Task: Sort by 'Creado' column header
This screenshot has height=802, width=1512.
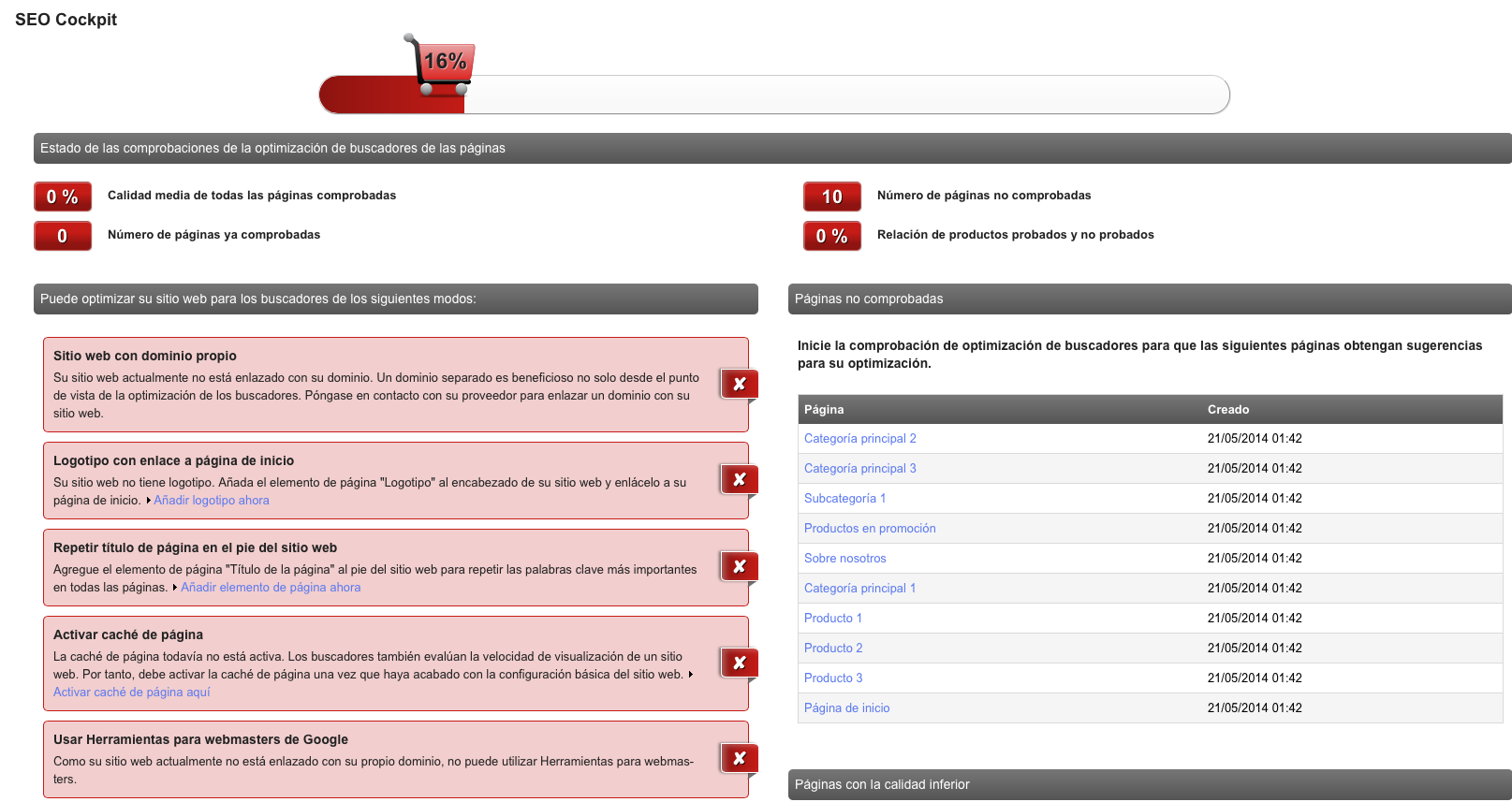Action: pos(1227,410)
